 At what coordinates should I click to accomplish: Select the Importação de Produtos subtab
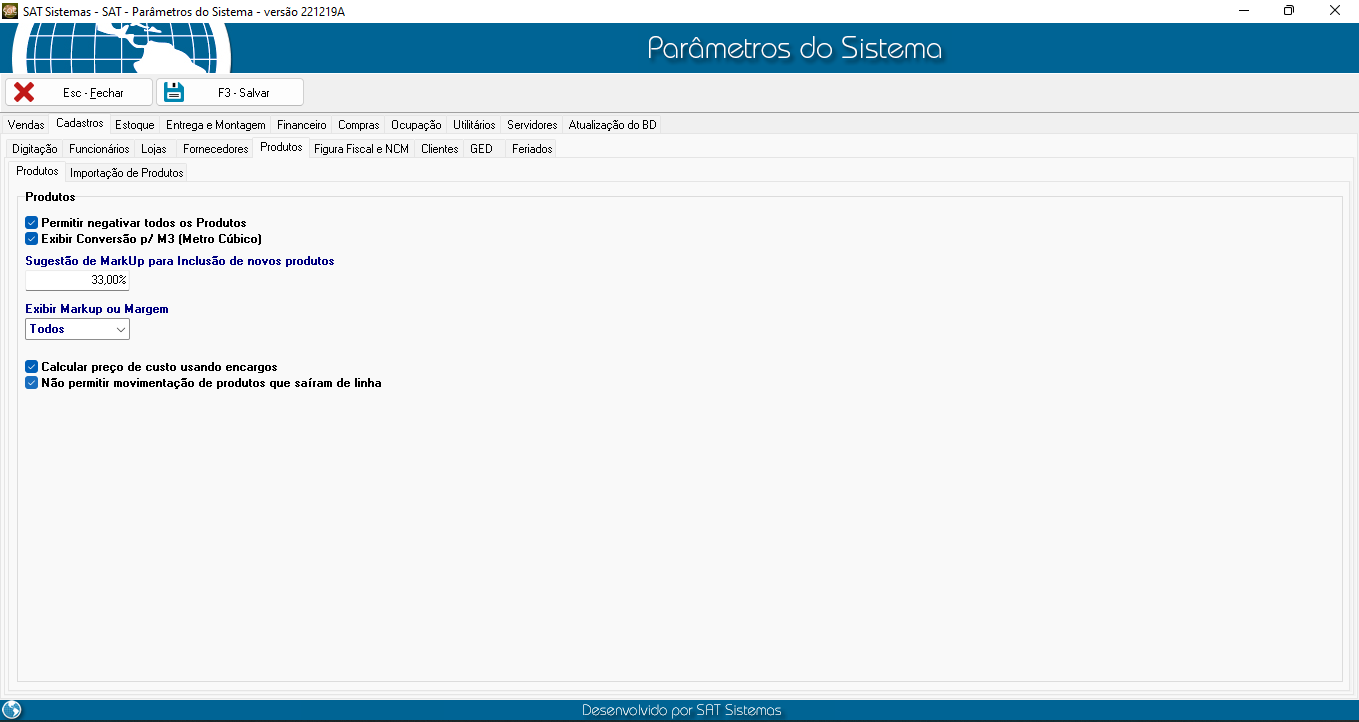[x=127, y=173]
